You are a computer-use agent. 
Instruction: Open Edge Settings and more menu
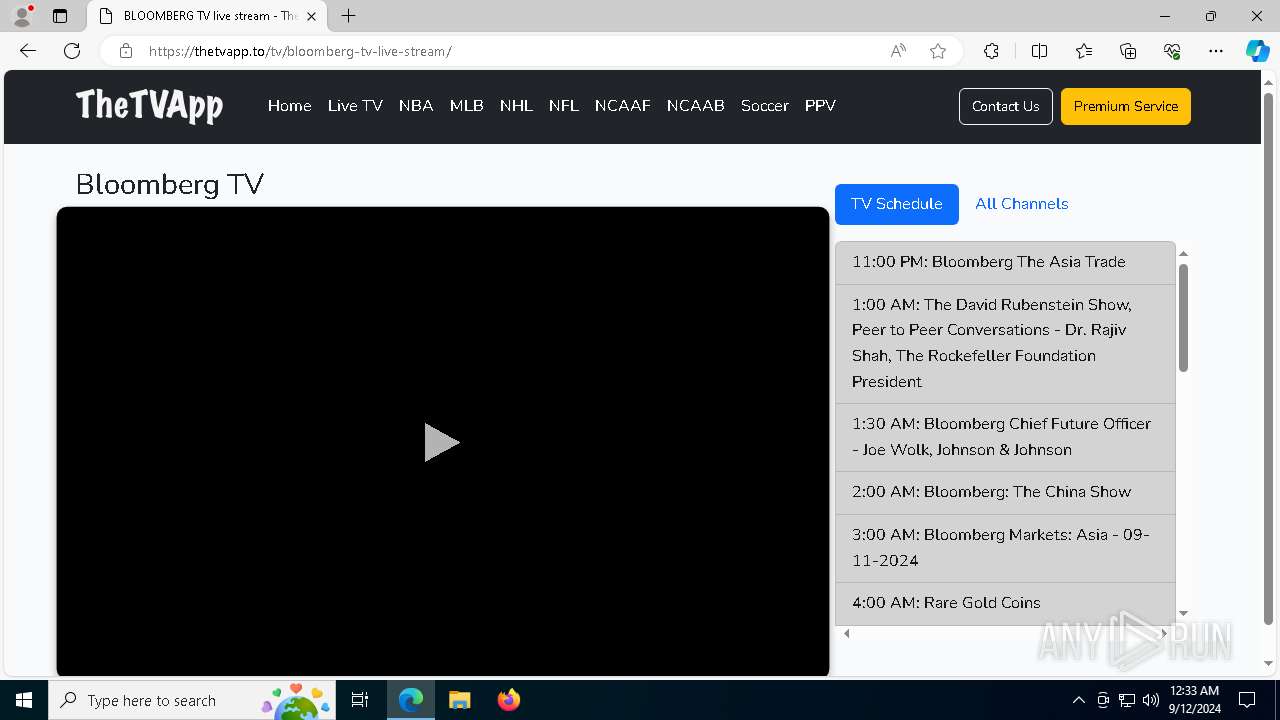point(1216,51)
